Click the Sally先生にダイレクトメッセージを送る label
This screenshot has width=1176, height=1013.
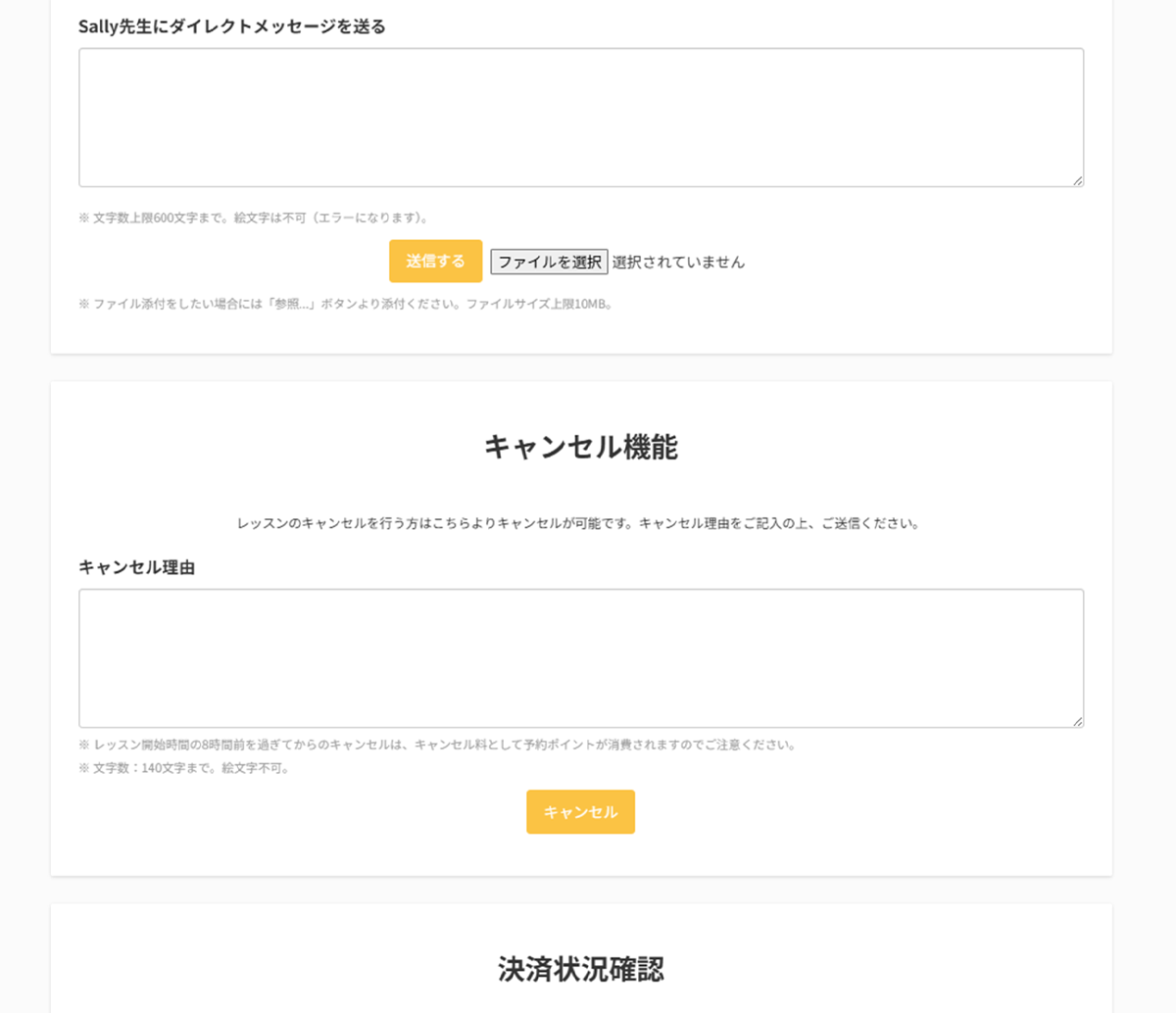(232, 26)
